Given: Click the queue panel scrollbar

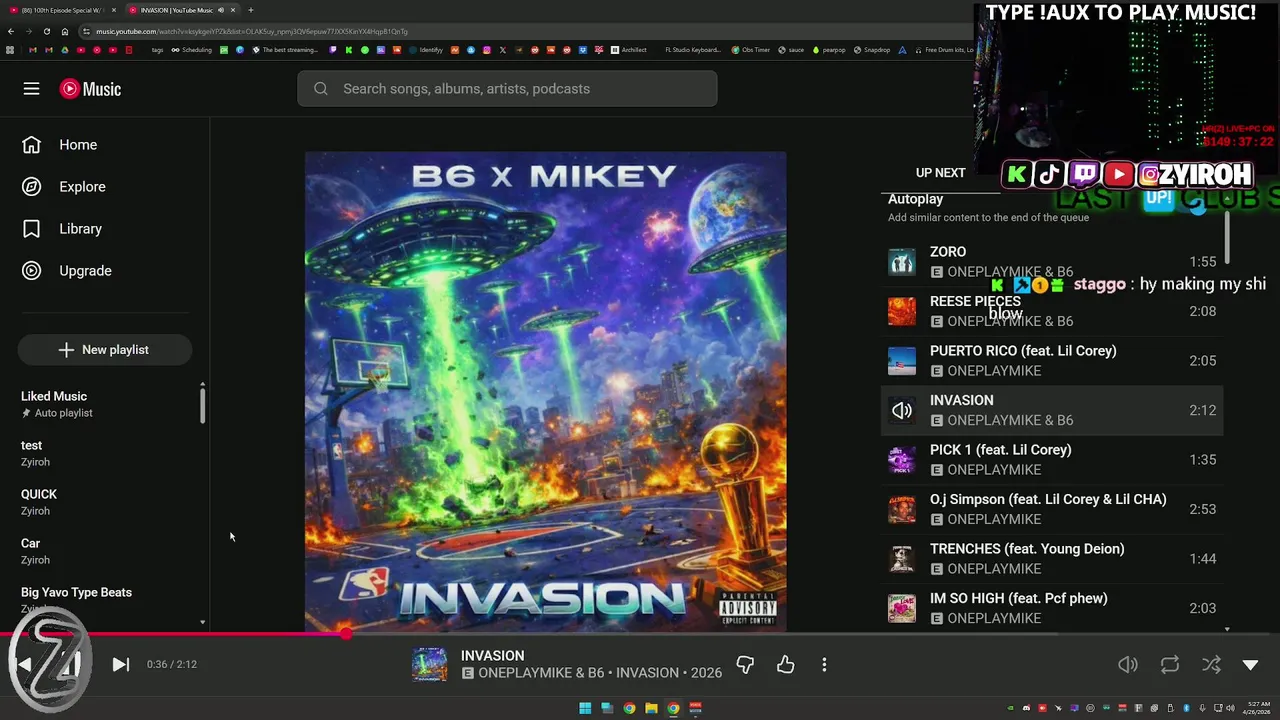Looking at the screenshot, I should pyautogui.click(x=1227, y=235).
